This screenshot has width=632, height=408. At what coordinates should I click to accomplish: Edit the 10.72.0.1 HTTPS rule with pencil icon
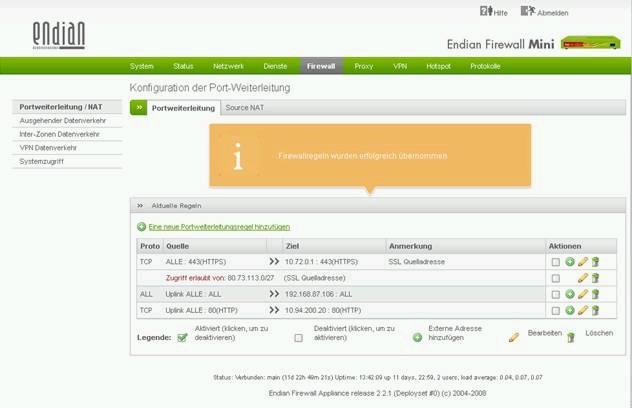[x=582, y=262]
